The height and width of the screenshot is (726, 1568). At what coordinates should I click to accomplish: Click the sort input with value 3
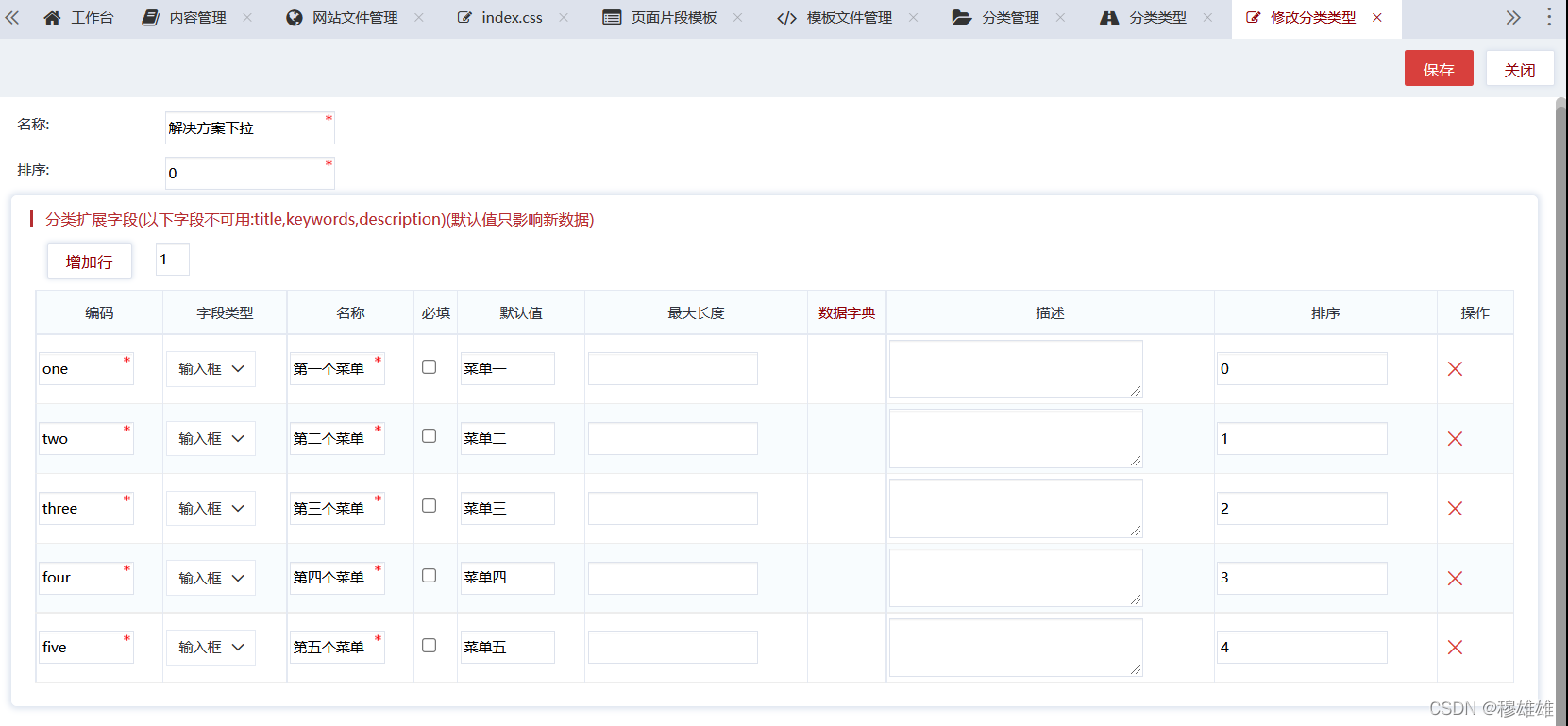1303,578
